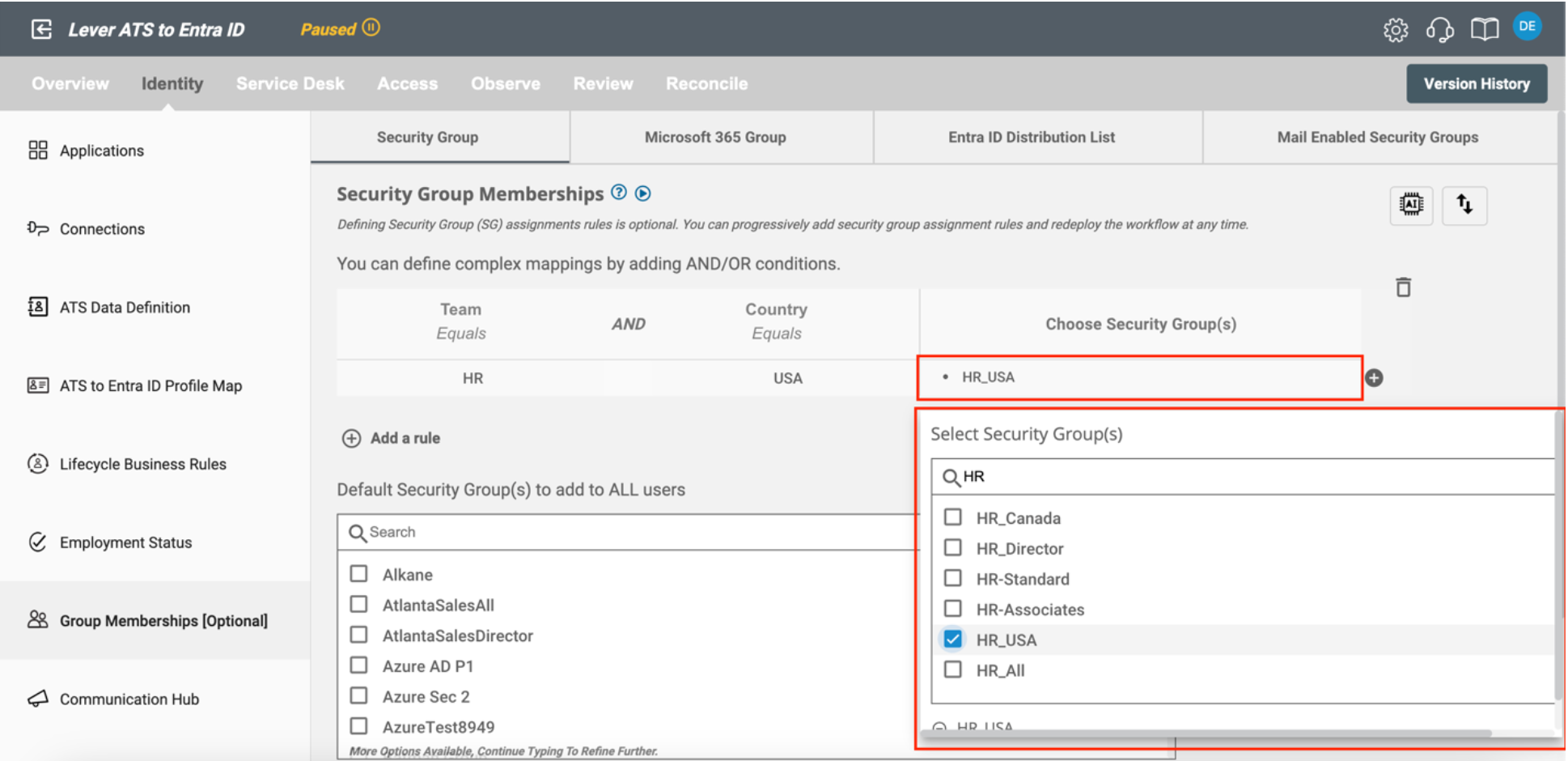Click the Version History button
1568x761 pixels.
click(x=1476, y=83)
